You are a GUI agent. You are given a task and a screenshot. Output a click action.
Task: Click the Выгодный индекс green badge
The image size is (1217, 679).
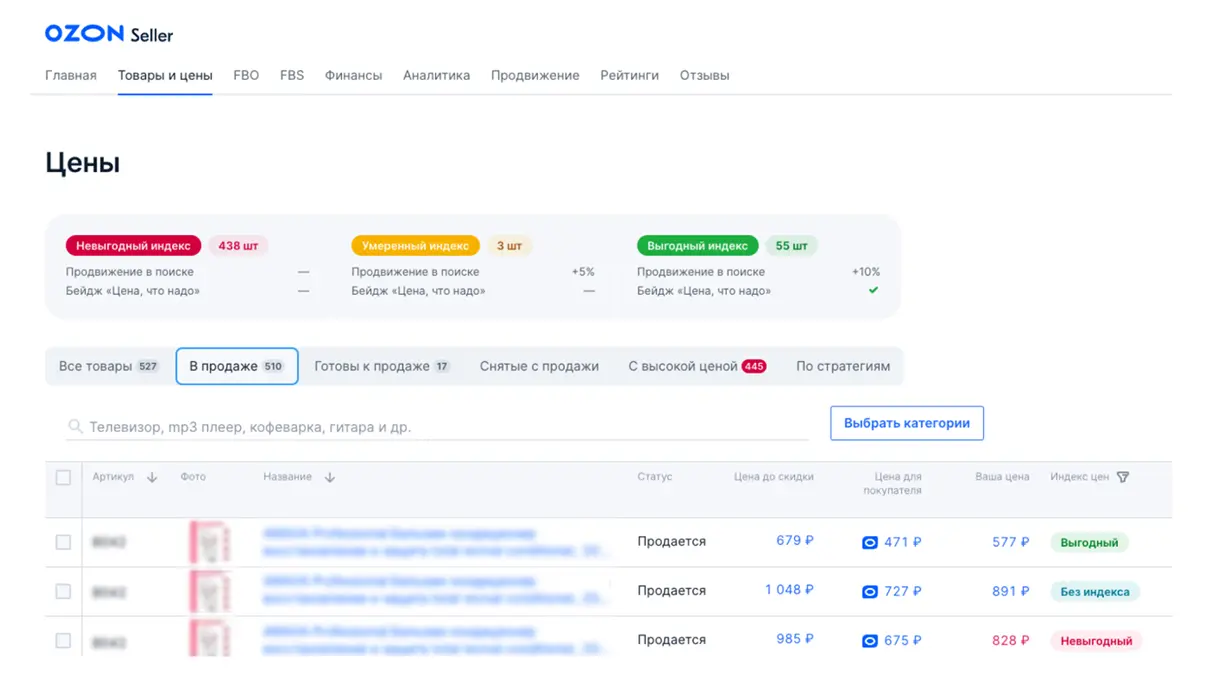click(697, 246)
